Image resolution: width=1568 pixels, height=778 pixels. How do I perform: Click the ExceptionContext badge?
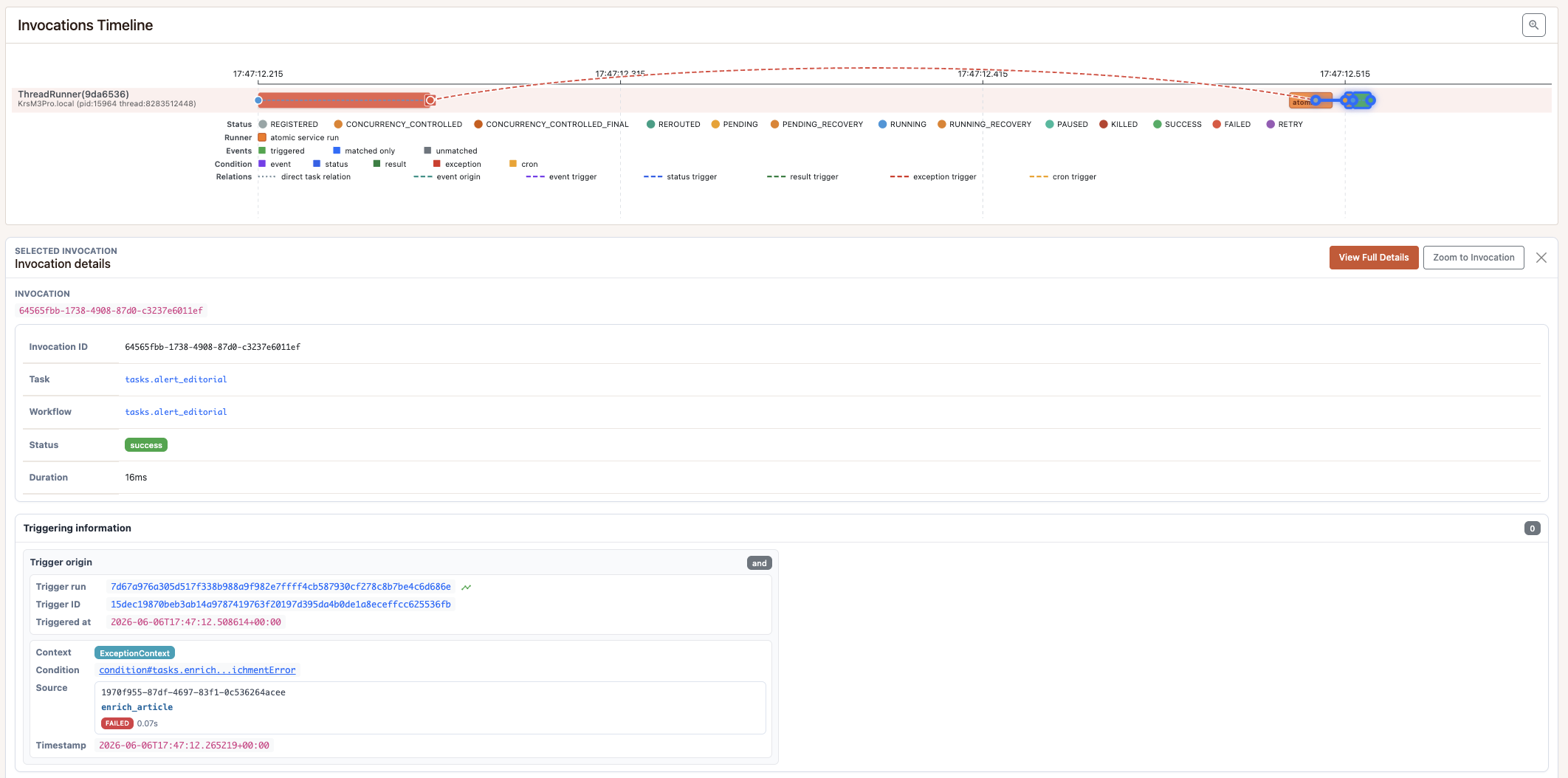coord(134,653)
